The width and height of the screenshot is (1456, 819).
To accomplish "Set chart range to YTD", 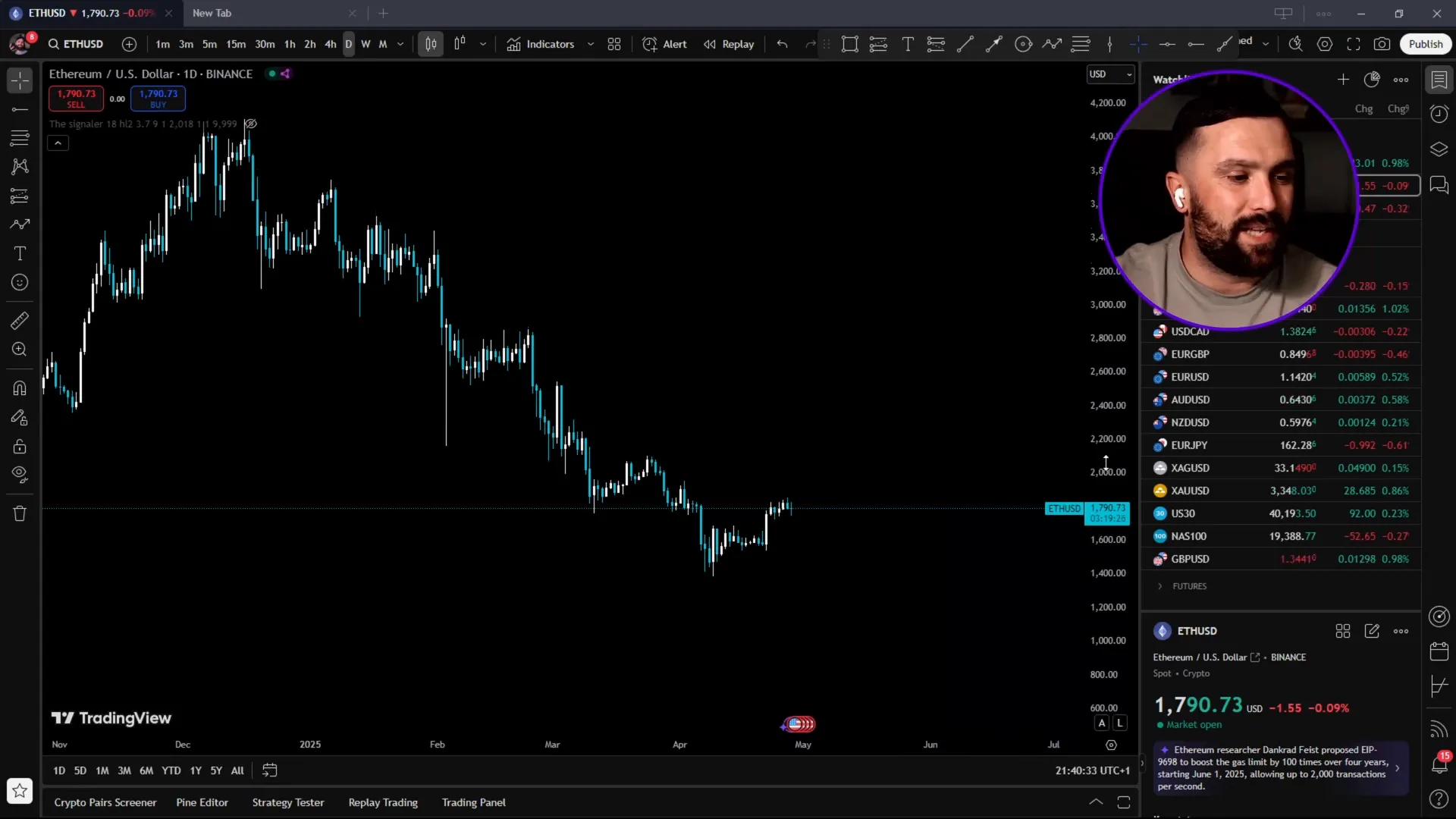I will click(x=171, y=770).
